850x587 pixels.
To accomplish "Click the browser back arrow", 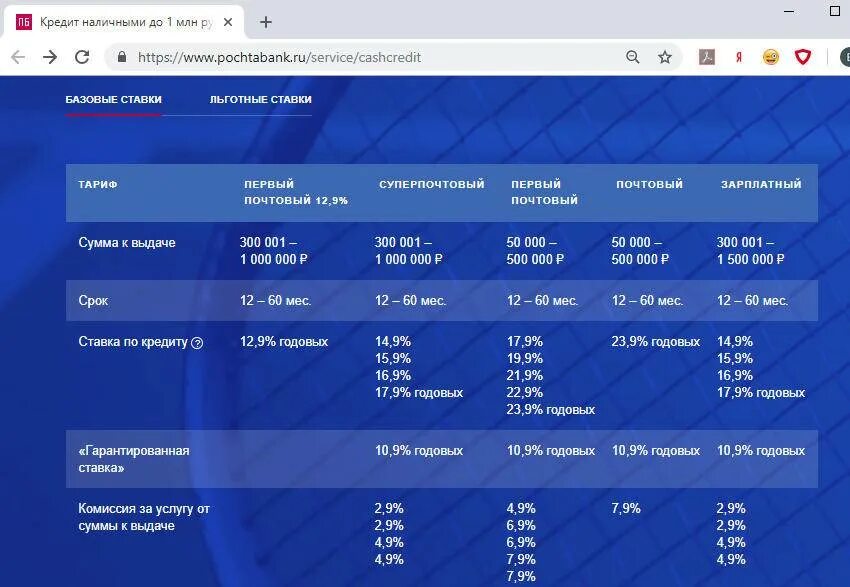I will (x=18, y=57).
